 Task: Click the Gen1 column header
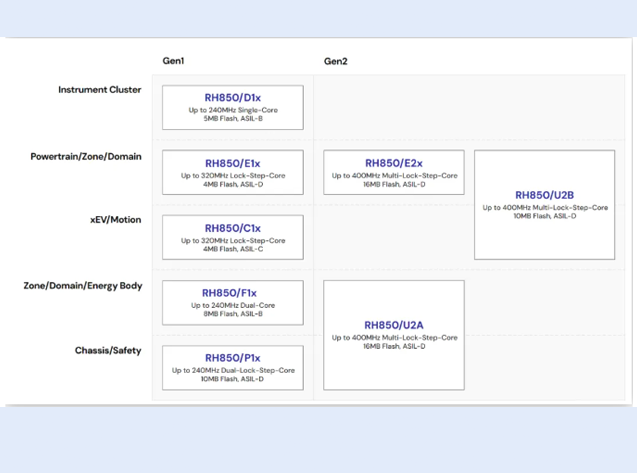point(173,61)
